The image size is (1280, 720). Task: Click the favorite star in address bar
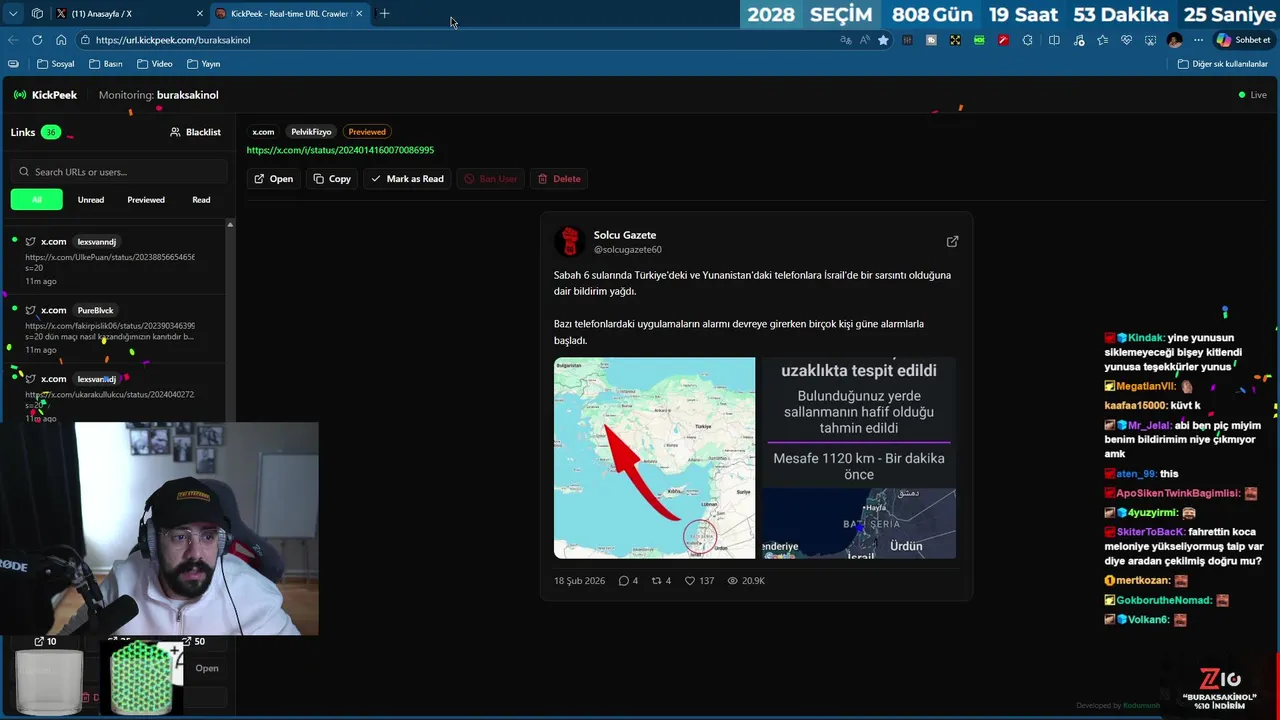coord(883,40)
